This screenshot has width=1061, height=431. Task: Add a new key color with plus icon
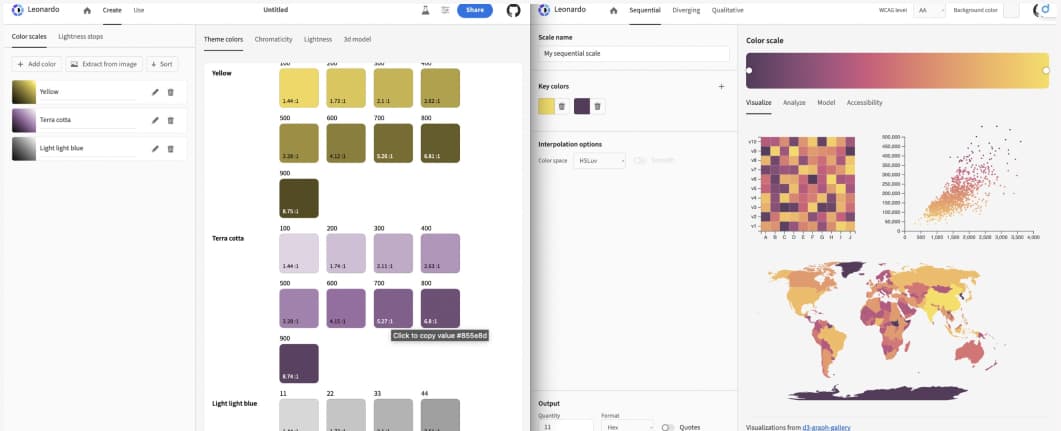[x=721, y=87]
